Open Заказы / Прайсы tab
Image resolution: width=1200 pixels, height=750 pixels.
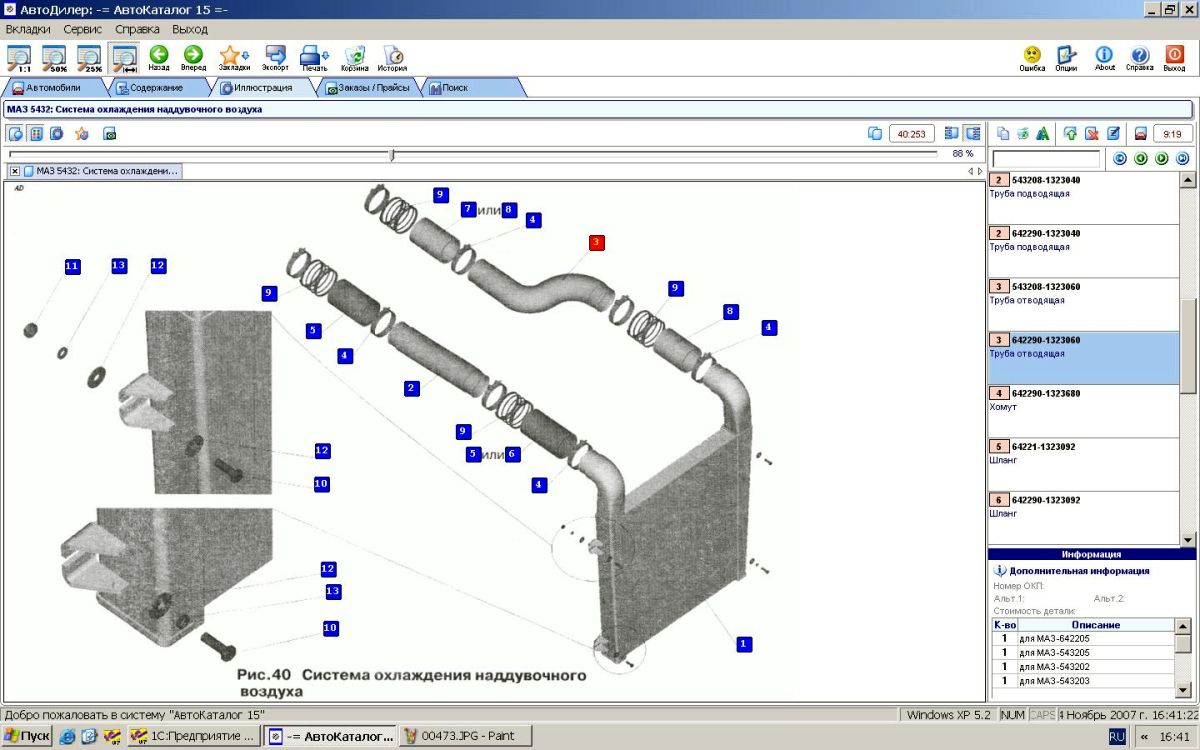pyautogui.click(x=368, y=88)
